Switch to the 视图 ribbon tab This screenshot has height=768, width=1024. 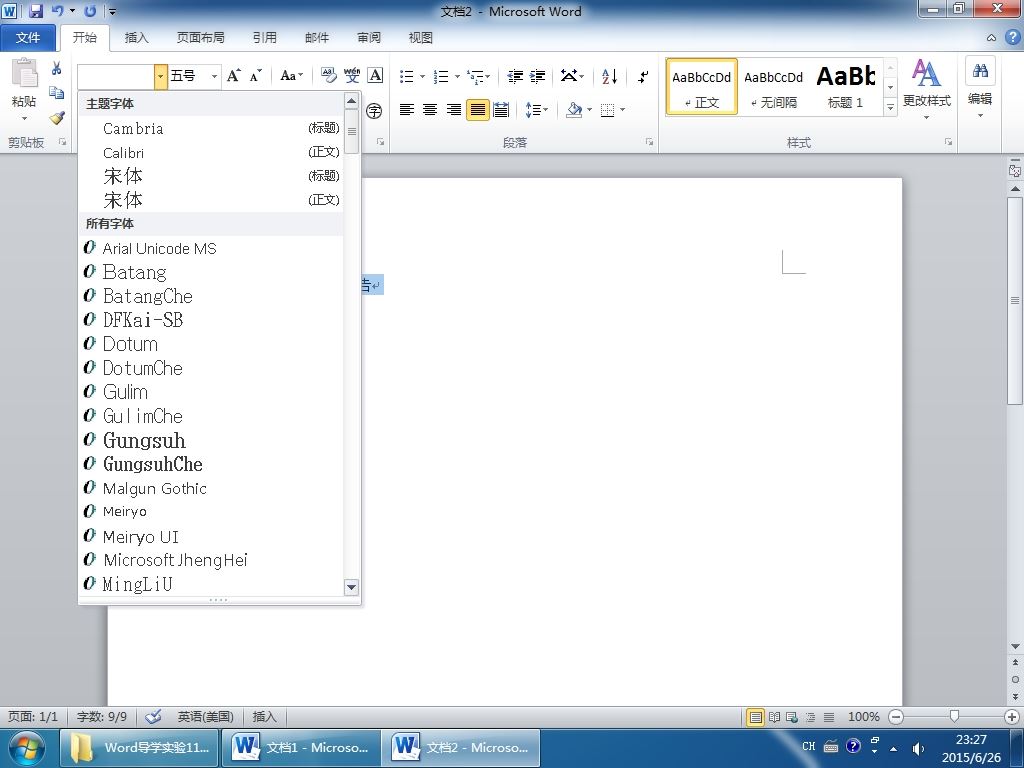click(x=421, y=38)
